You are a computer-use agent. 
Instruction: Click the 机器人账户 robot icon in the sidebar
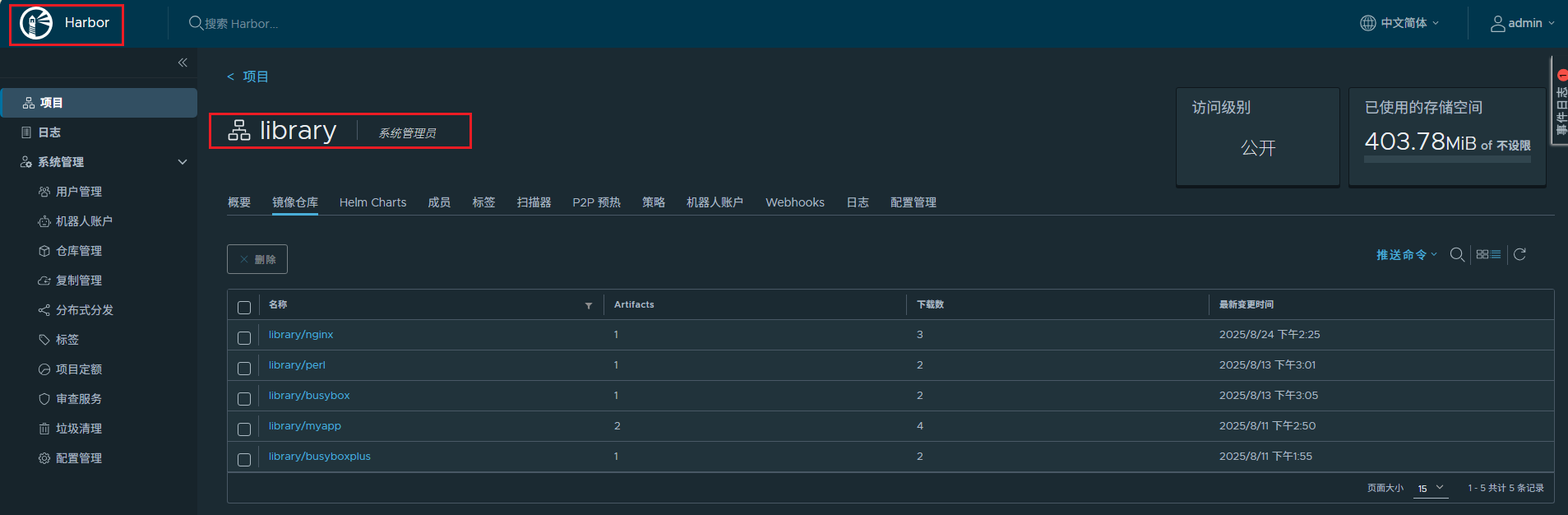[44, 221]
